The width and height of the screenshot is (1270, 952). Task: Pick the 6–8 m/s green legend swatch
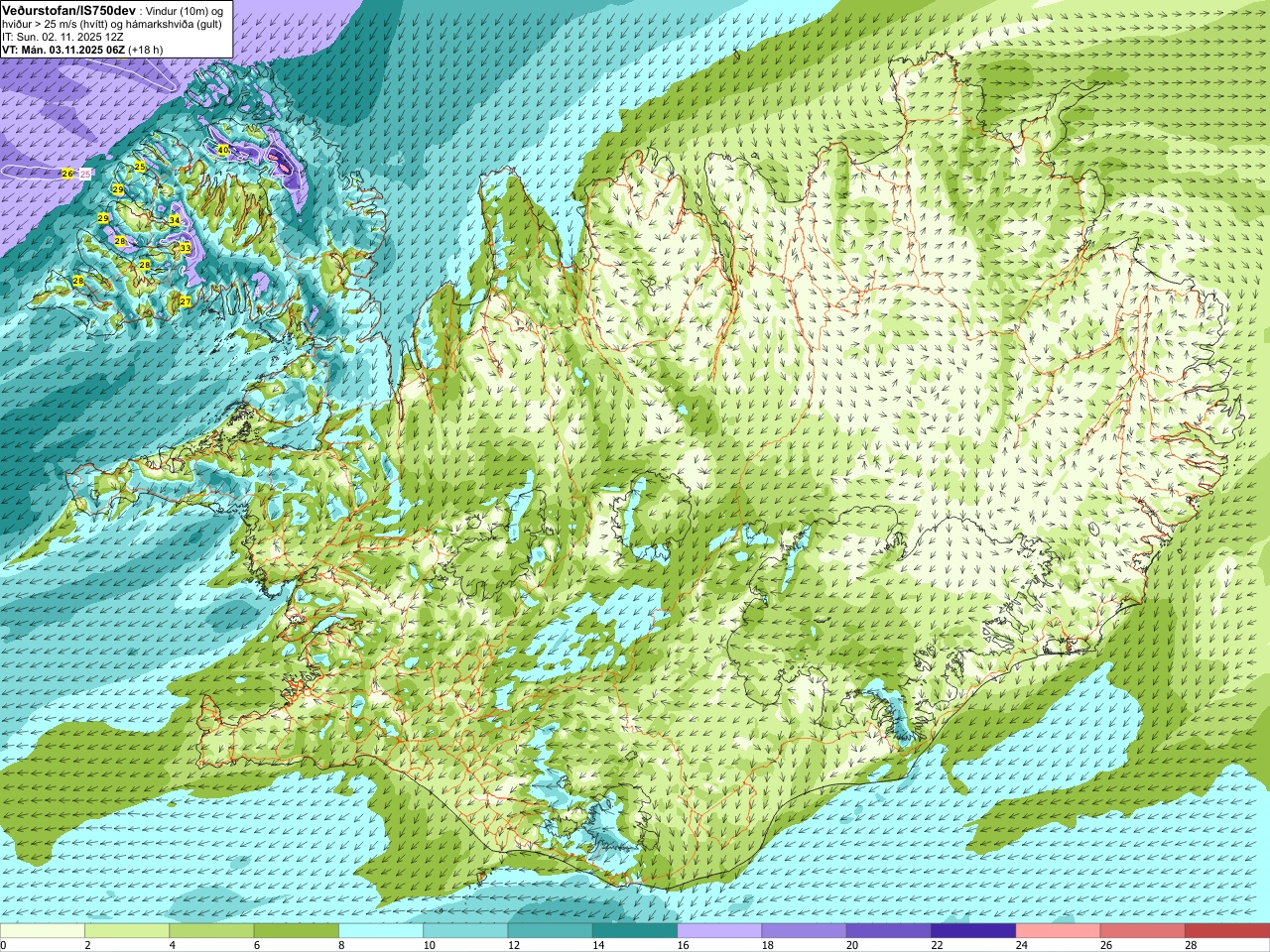click(296, 931)
